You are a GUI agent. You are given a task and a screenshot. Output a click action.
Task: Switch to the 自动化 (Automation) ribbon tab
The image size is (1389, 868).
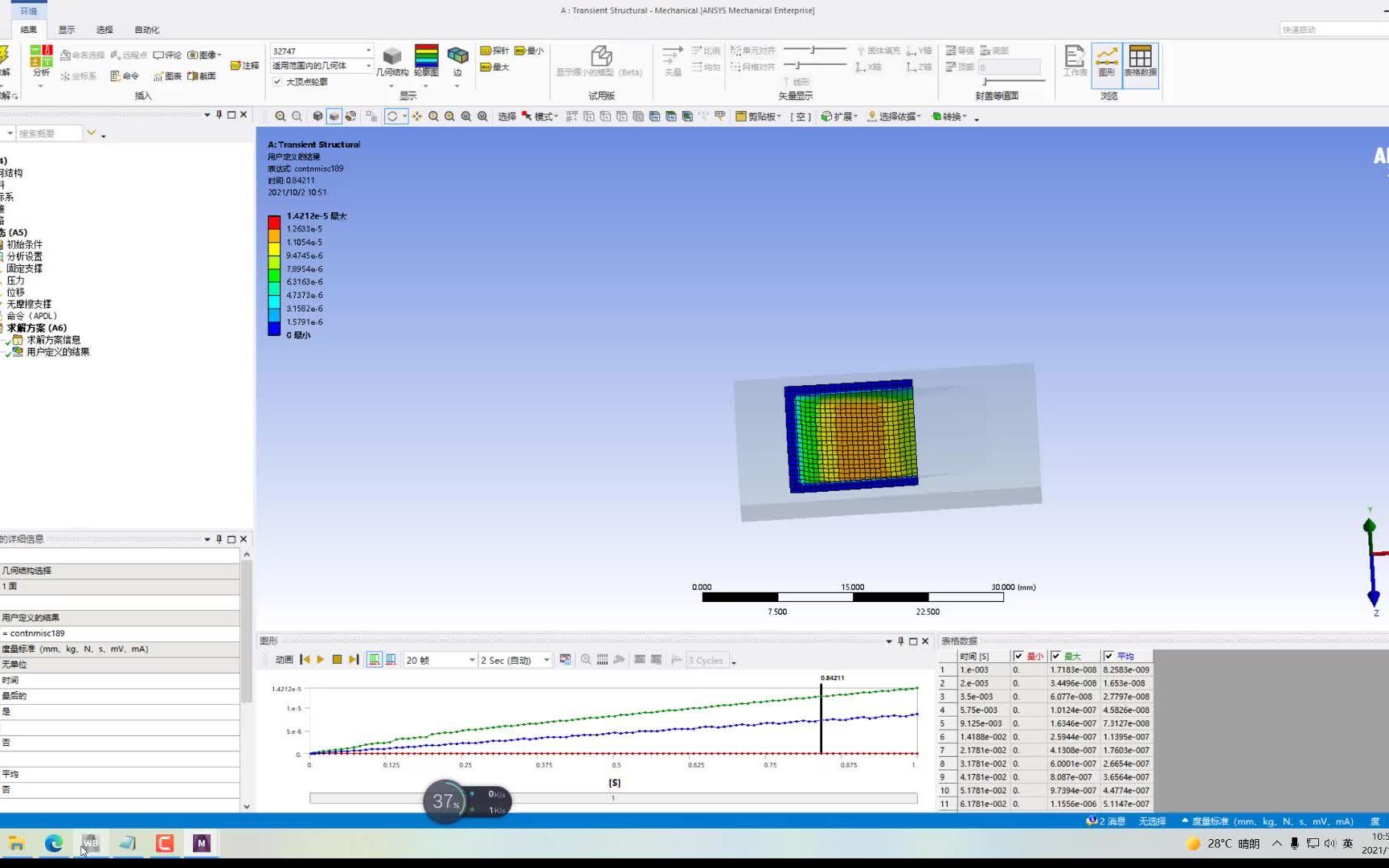tap(147, 30)
